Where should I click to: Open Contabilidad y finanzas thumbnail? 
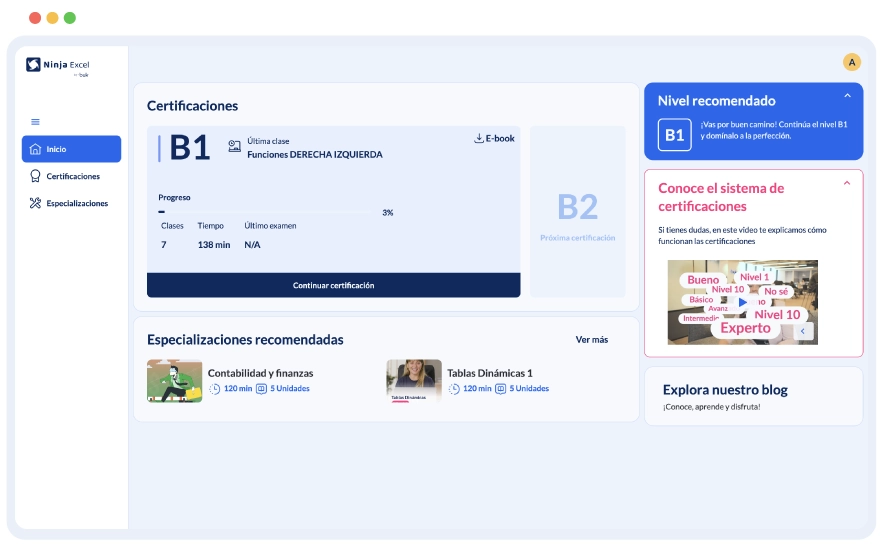(x=174, y=381)
